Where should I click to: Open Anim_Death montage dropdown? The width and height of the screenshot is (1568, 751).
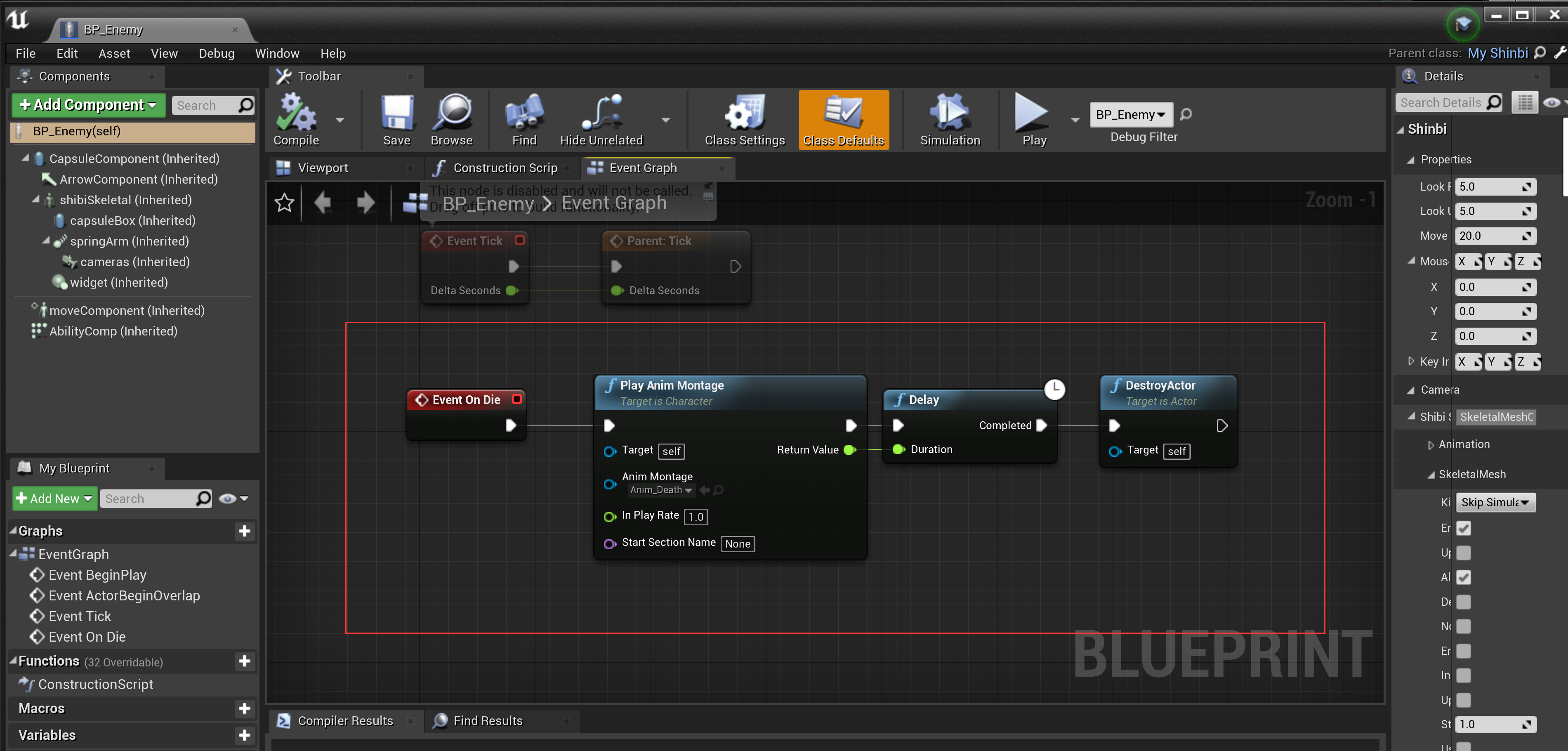click(661, 490)
